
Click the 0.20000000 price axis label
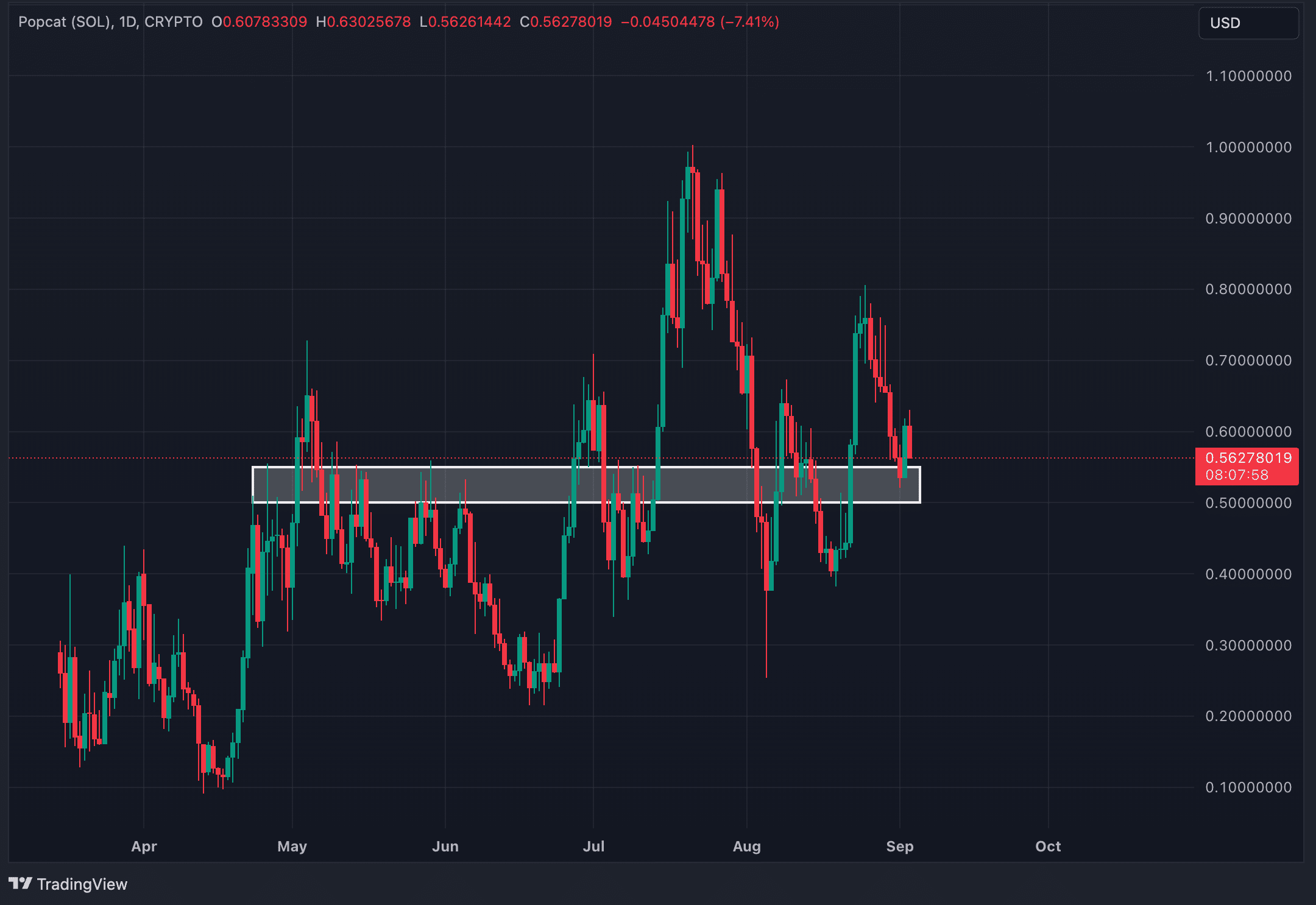coord(1248,716)
